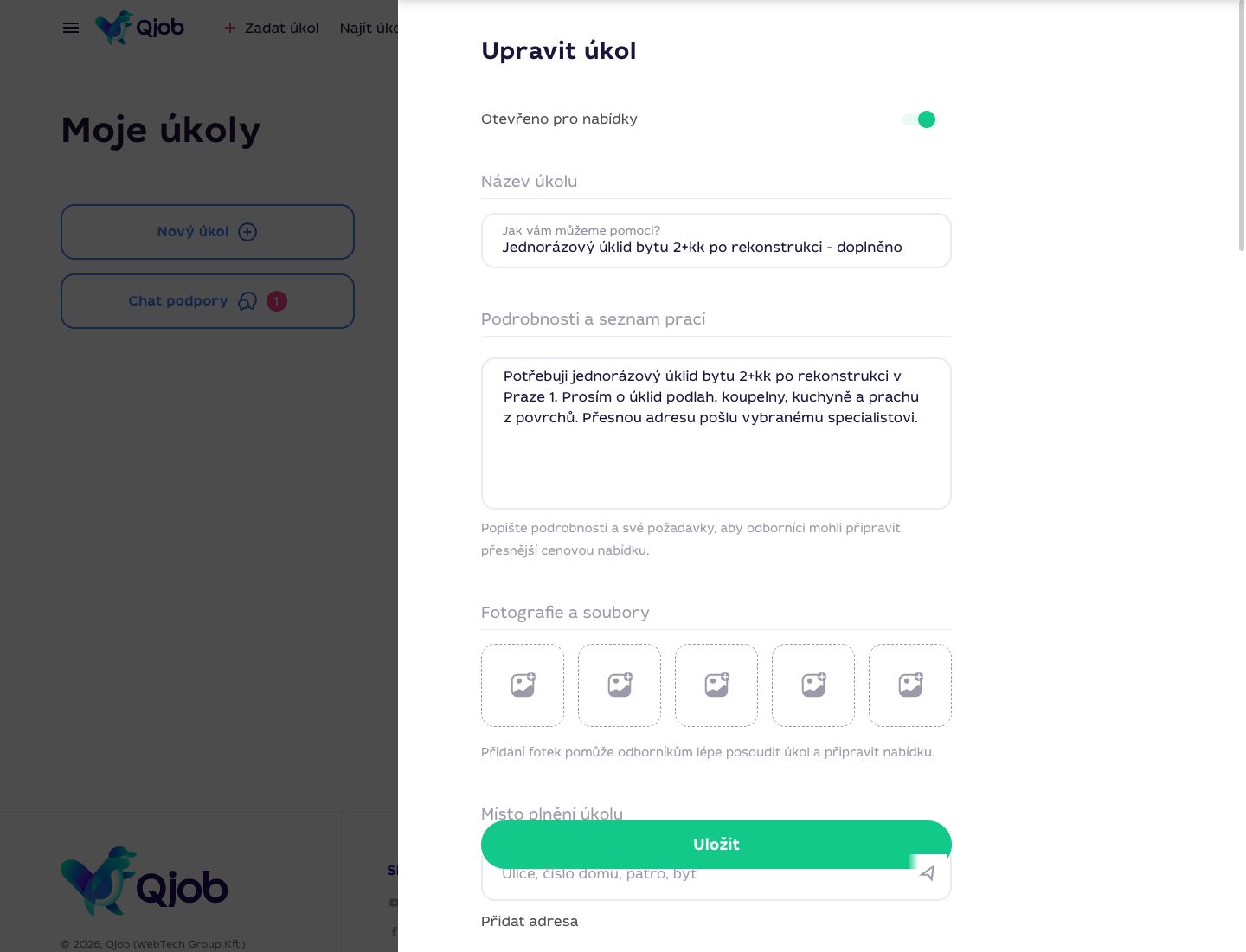
Task: Click the second photo upload slot
Action: (x=620, y=685)
